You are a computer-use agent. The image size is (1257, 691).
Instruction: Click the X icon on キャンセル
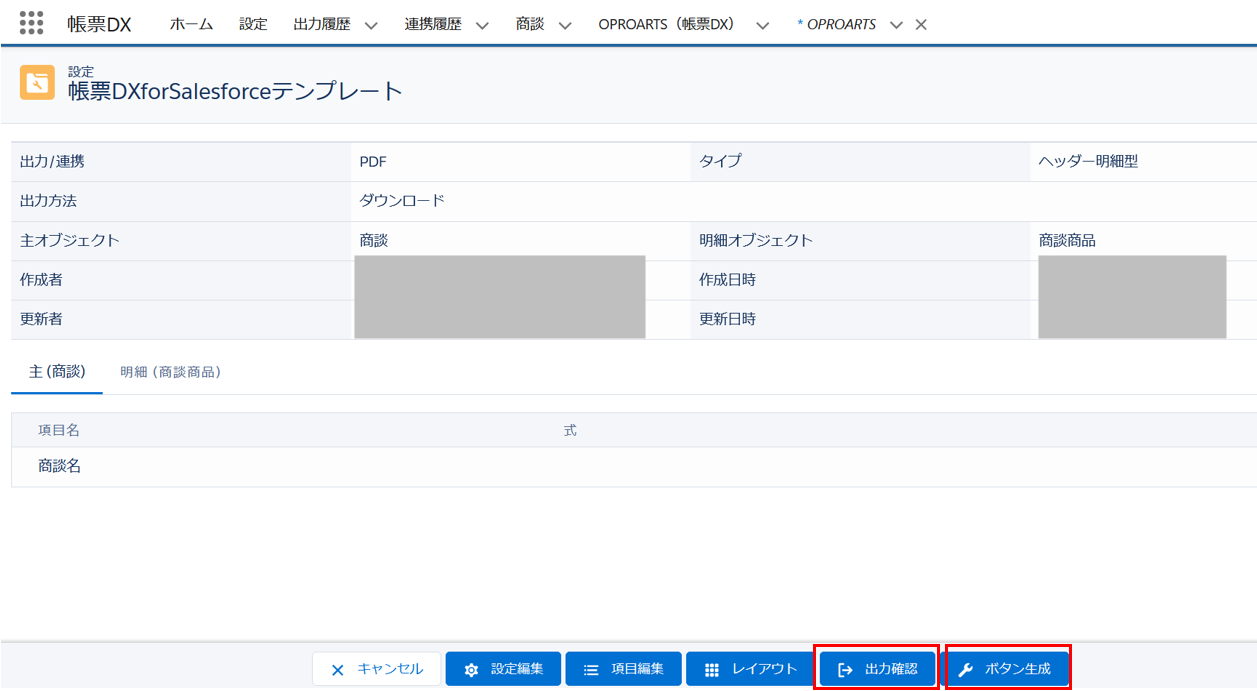pos(338,670)
